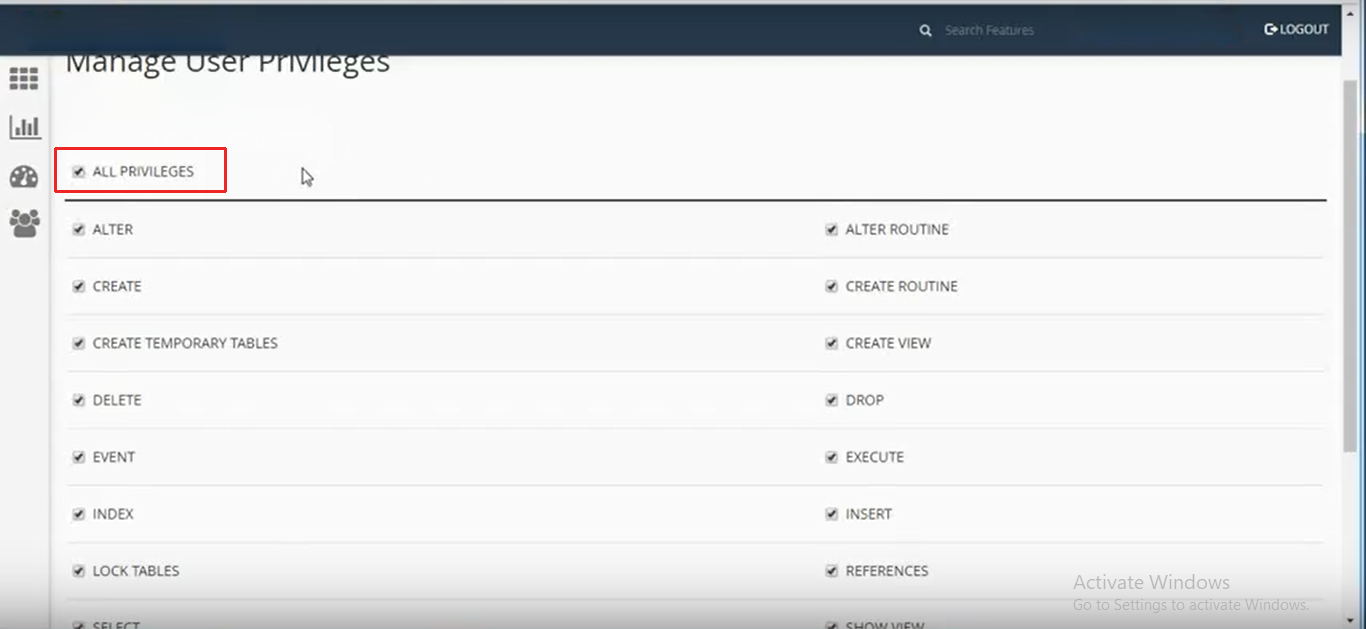
Task: Toggle the LOCK TABLES checkbox
Action: pyautogui.click(x=79, y=572)
